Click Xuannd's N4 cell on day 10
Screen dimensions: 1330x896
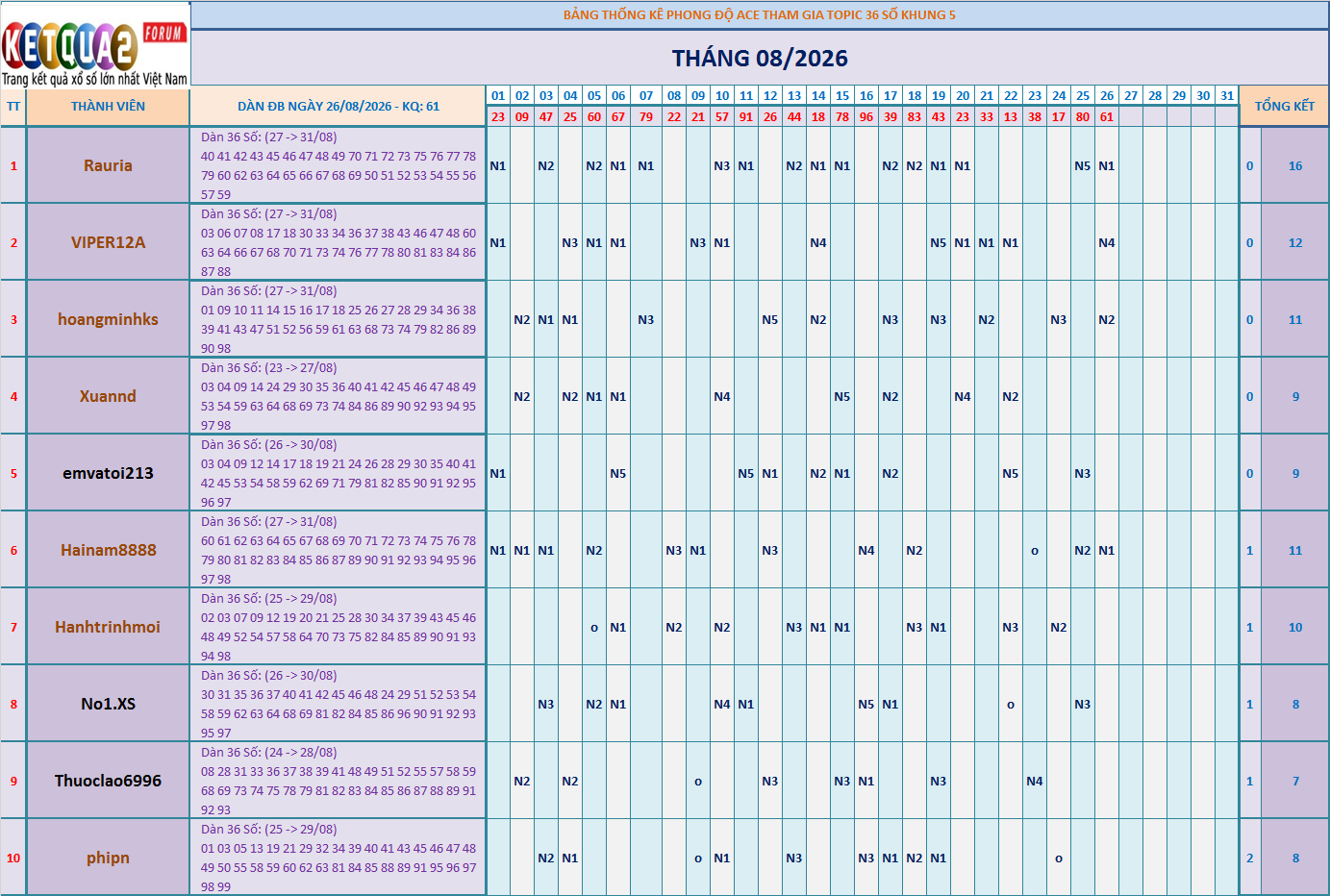pos(722,397)
